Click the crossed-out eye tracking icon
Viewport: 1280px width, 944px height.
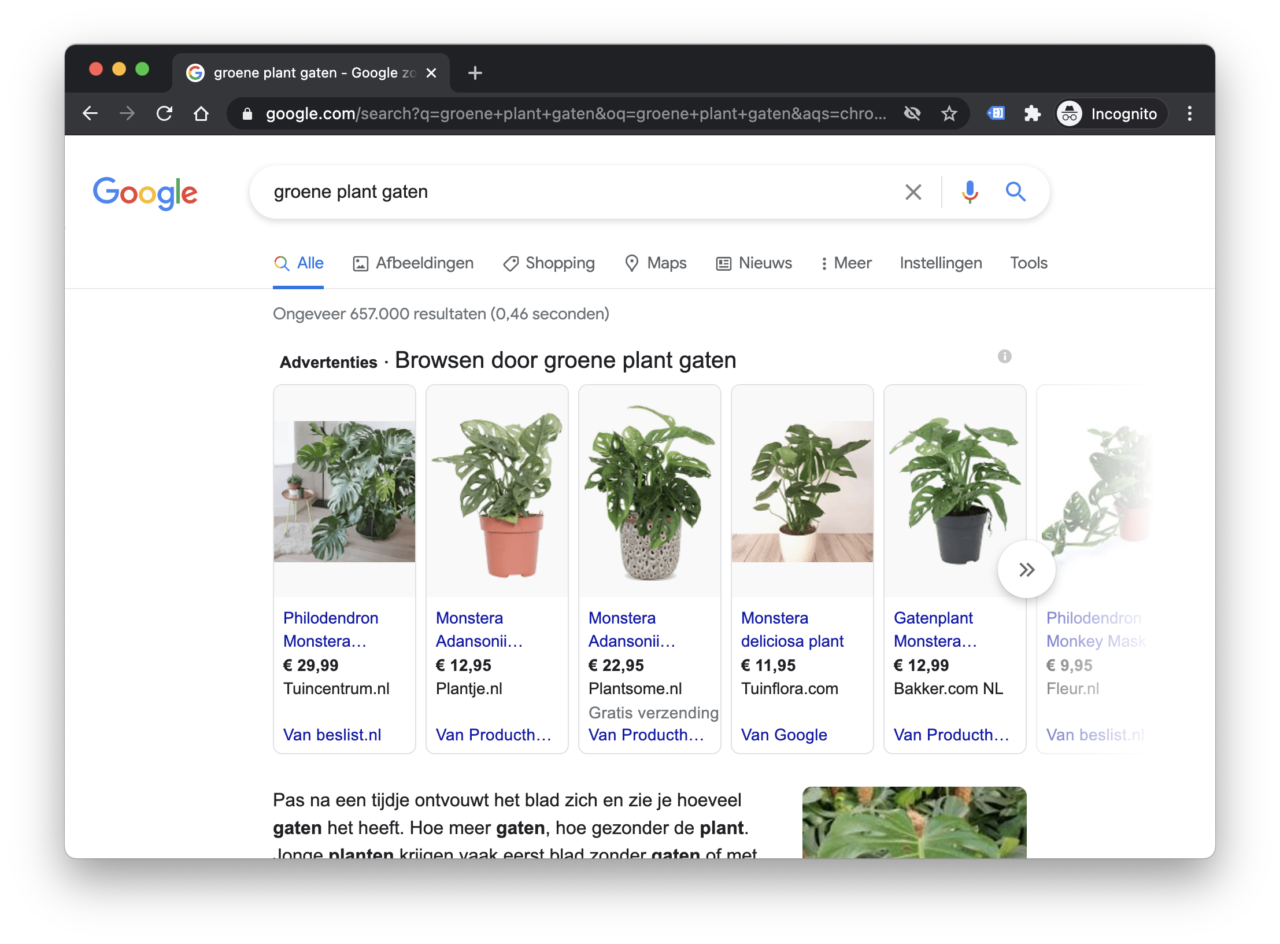click(912, 114)
